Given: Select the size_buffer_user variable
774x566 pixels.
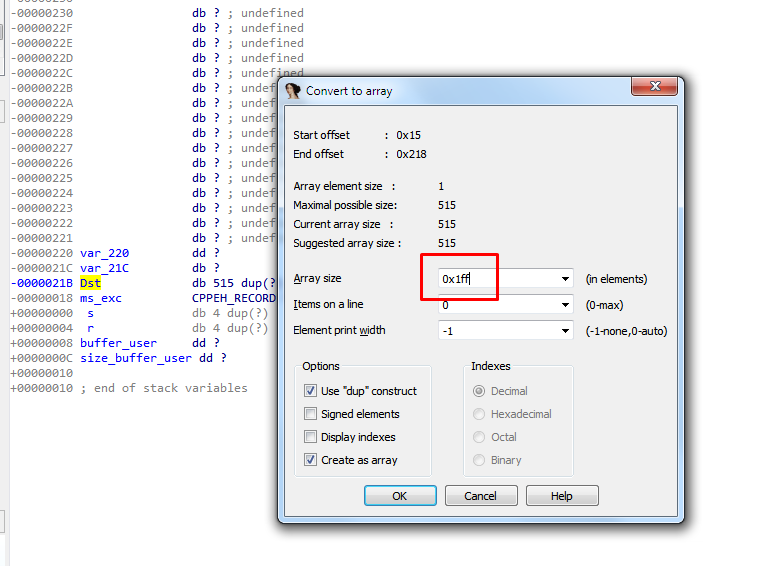Looking at the screenshot, I should 135,358.
